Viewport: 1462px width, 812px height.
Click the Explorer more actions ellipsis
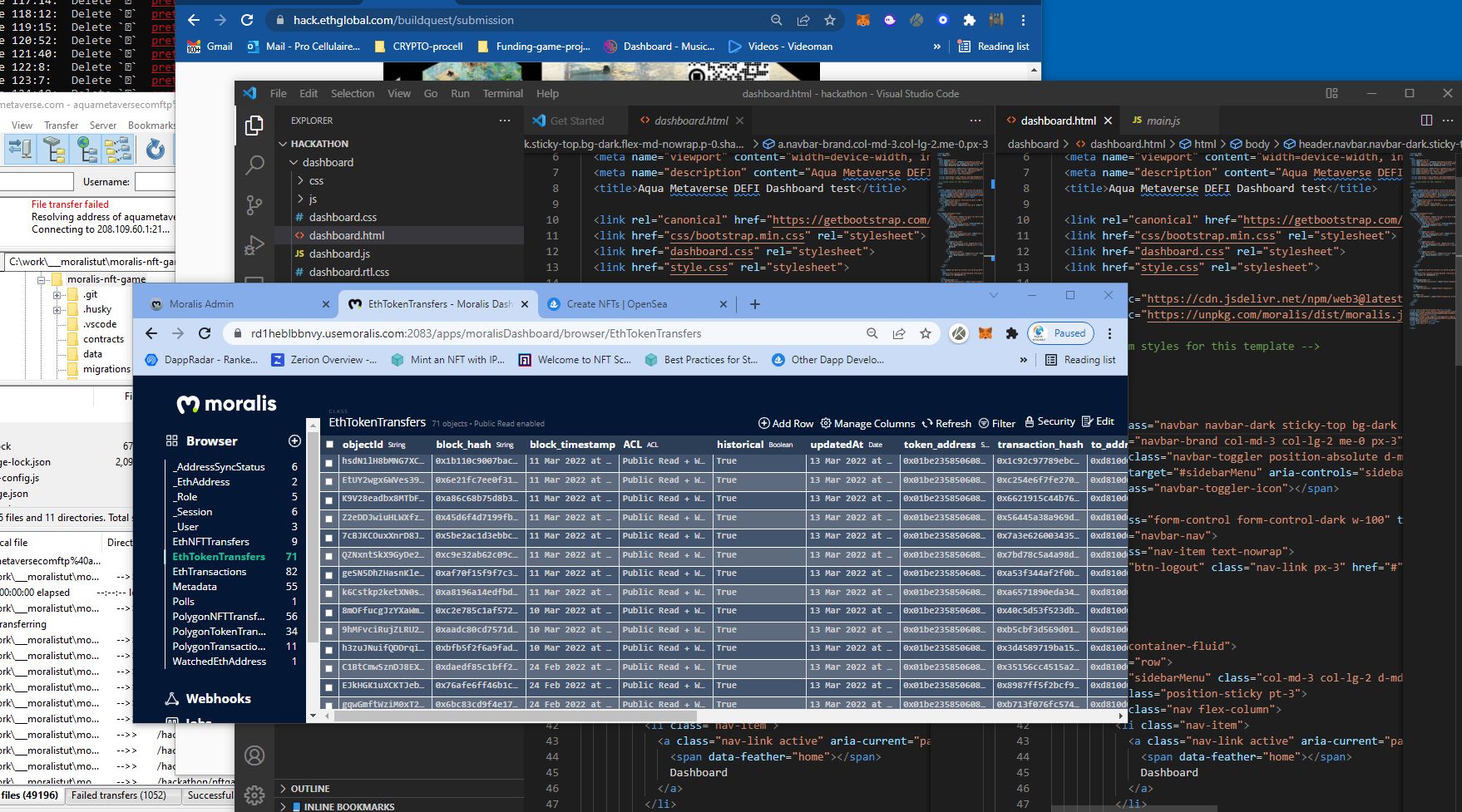tap(505, 121)
